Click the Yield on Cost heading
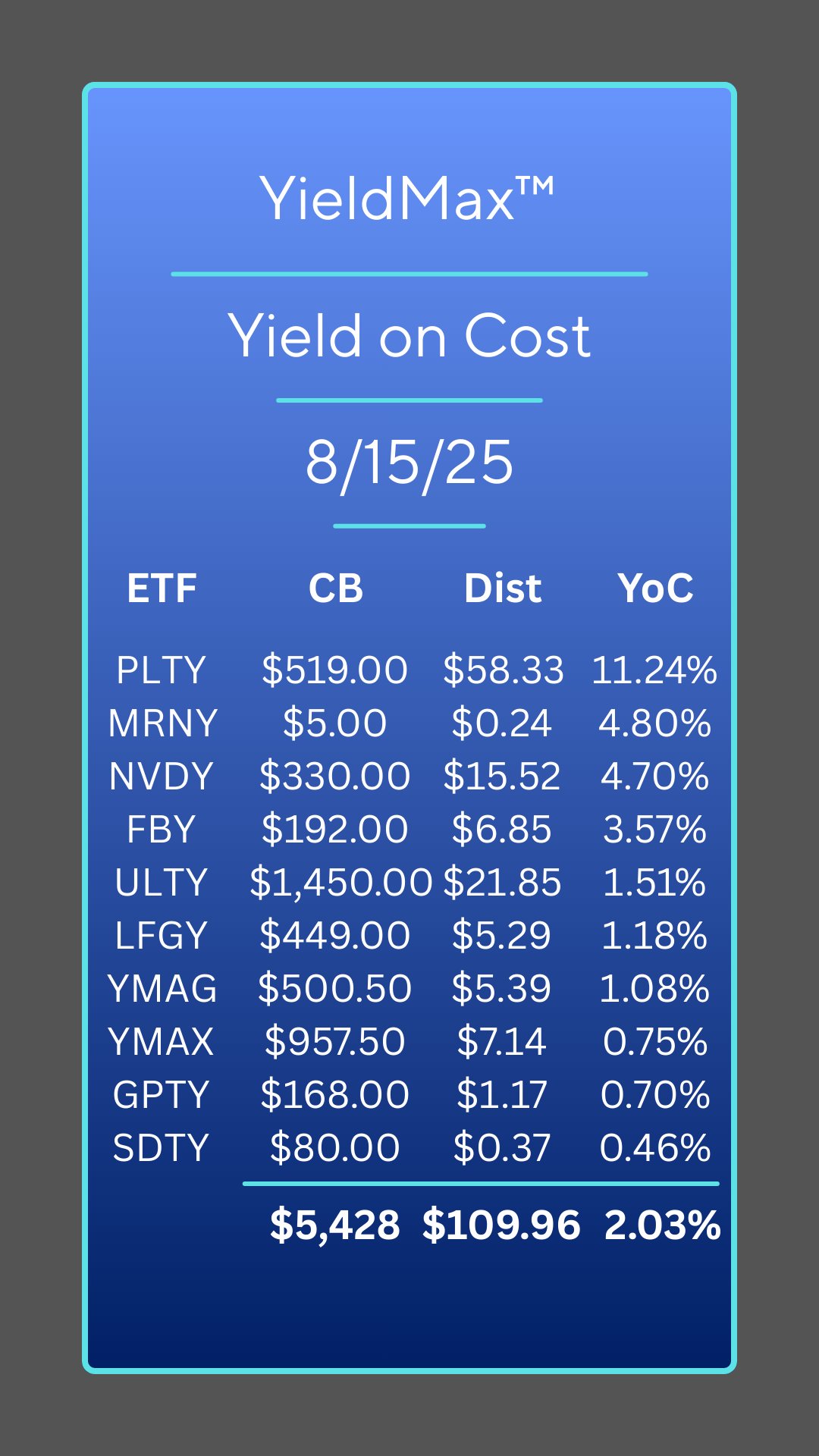 [x=409, y=335]
